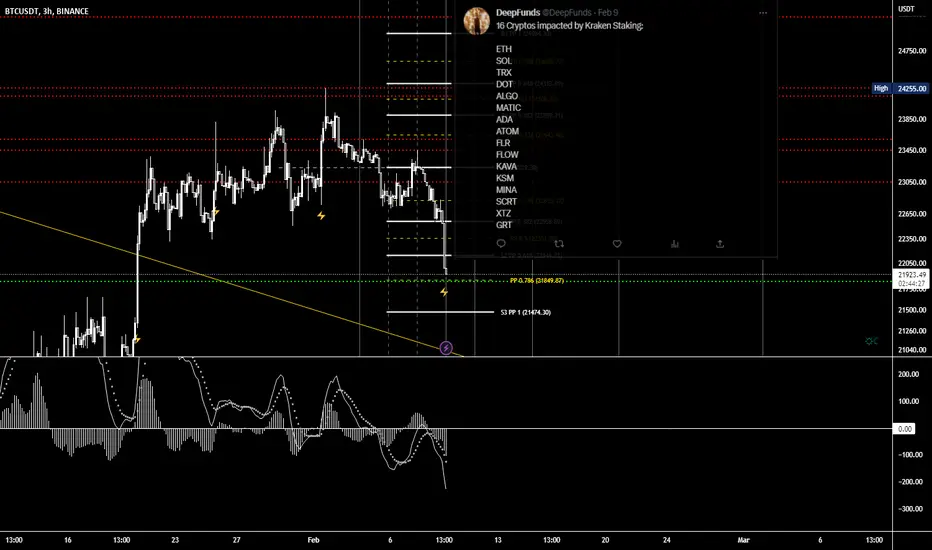
Task: Click the 23850.00 price axis label
Action: pos(912,120)
